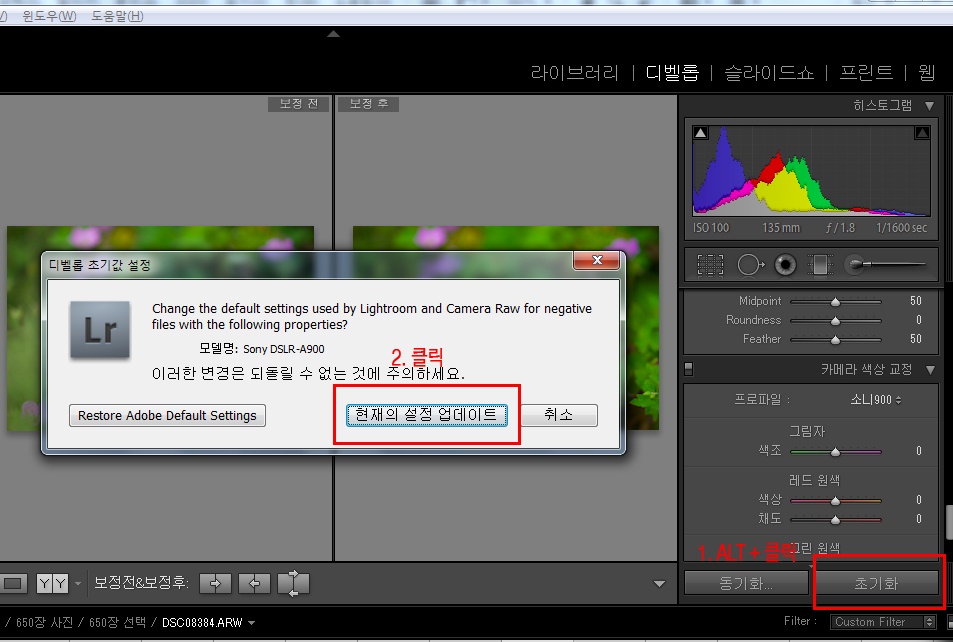Screen dimensions: 953x642
Task: Switch to the 라이브러리 module
Action: tap(575, 72)
